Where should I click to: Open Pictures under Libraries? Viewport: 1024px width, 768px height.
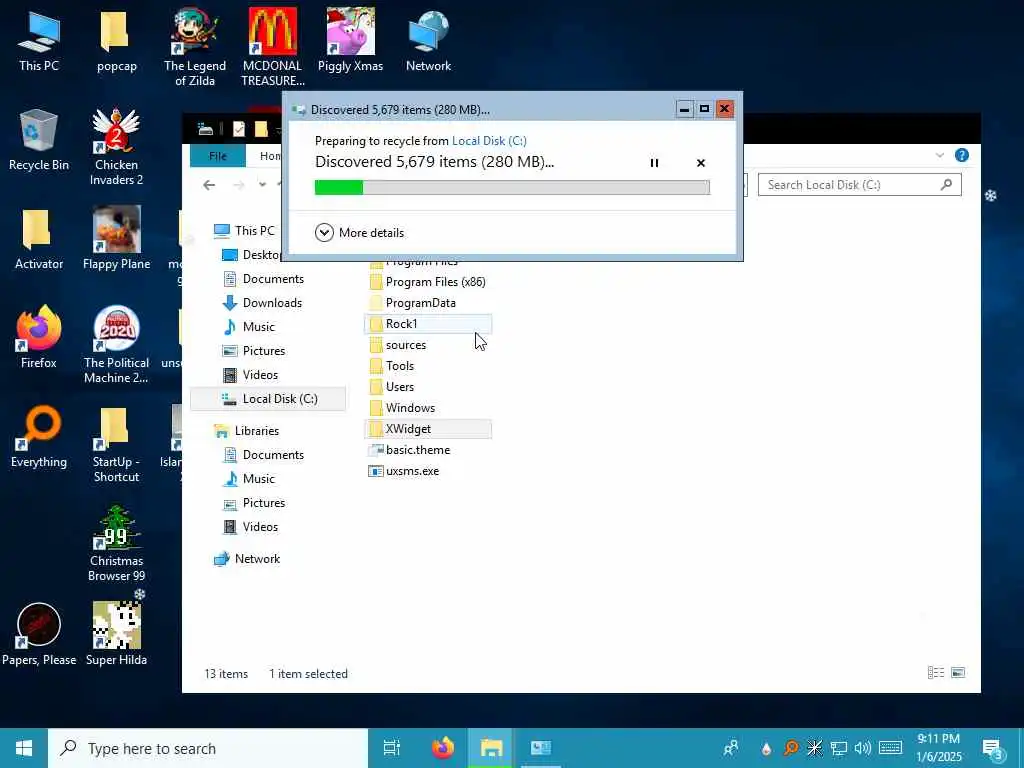click(x=254, y=503)
